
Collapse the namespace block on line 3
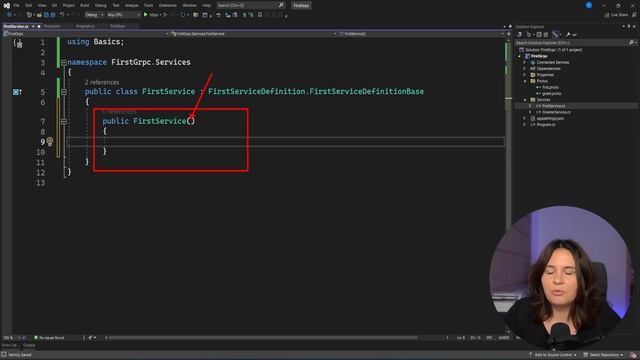pos(64,62)
